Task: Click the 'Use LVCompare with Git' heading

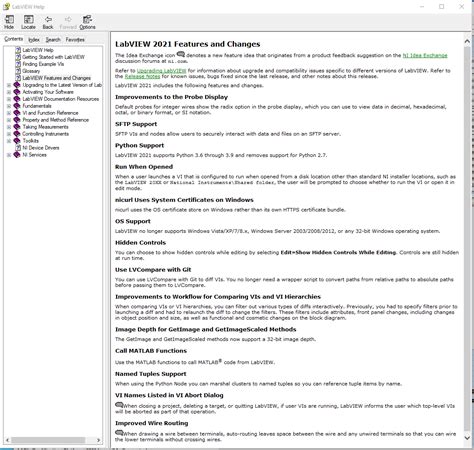Action: 153,270
